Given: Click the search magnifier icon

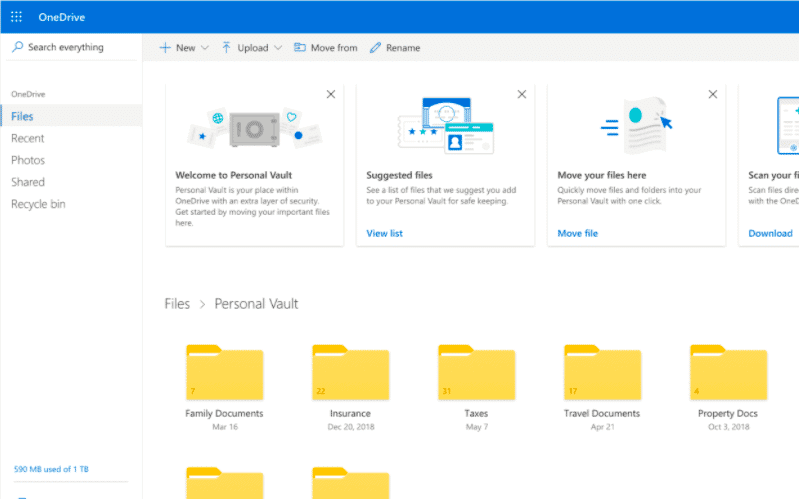Looking at the screenshot, I should tap(17, 47).
